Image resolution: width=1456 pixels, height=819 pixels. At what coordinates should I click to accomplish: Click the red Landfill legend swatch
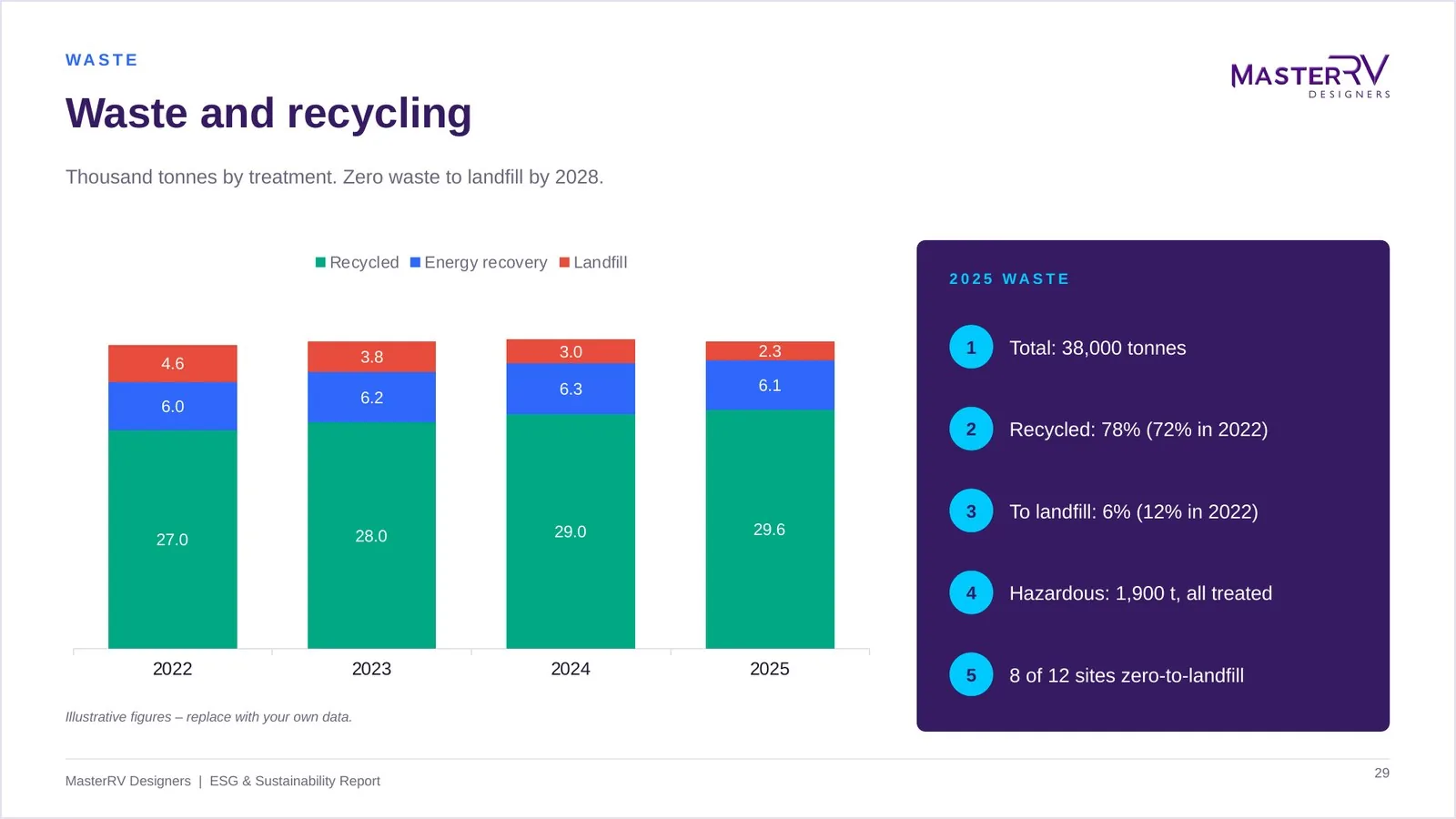[564, 262]
